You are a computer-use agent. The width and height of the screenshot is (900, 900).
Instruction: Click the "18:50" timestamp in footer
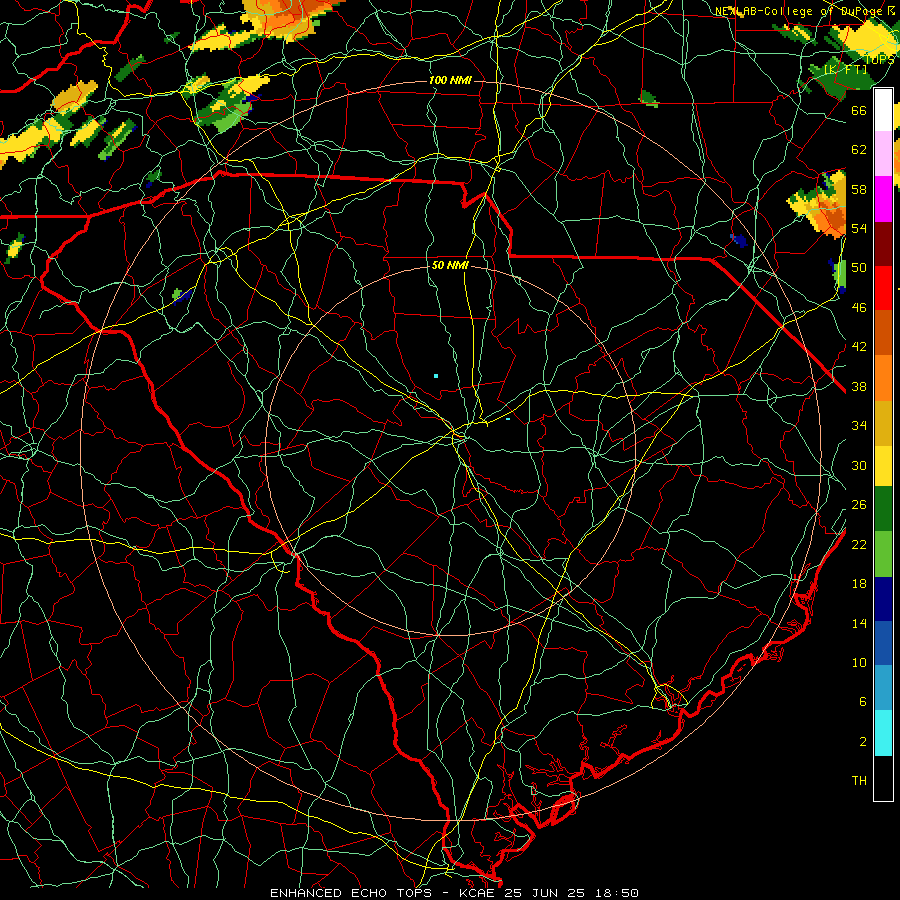coord(616,893)
